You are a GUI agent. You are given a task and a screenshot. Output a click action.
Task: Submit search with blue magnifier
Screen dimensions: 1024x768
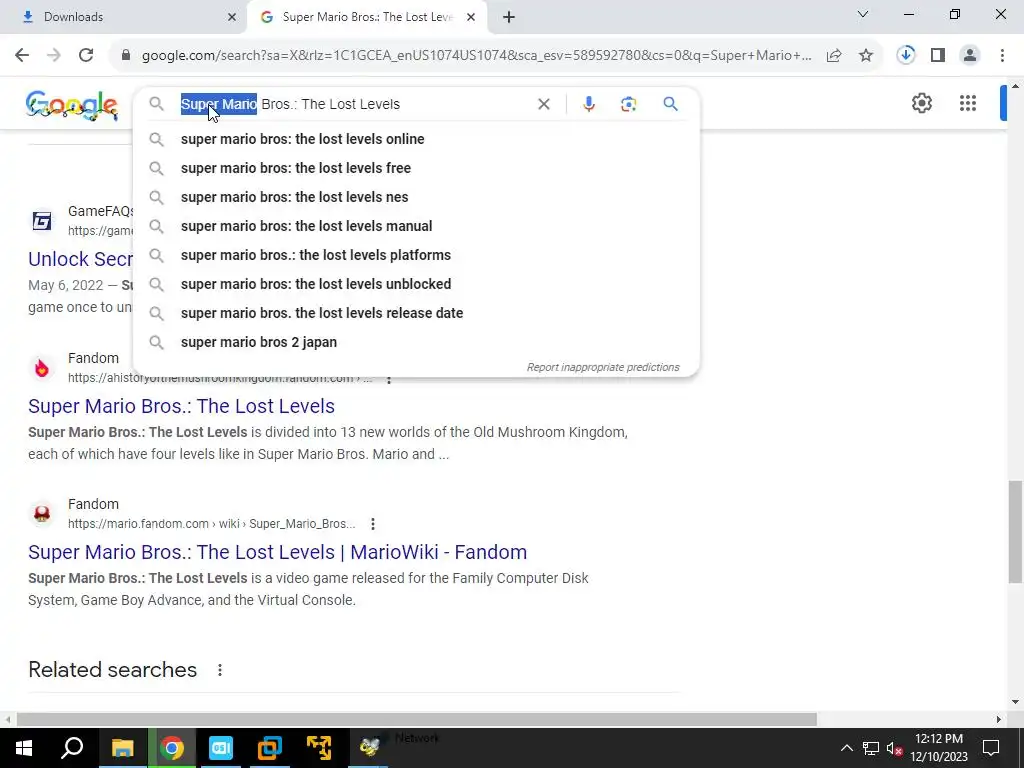(670, 104)
